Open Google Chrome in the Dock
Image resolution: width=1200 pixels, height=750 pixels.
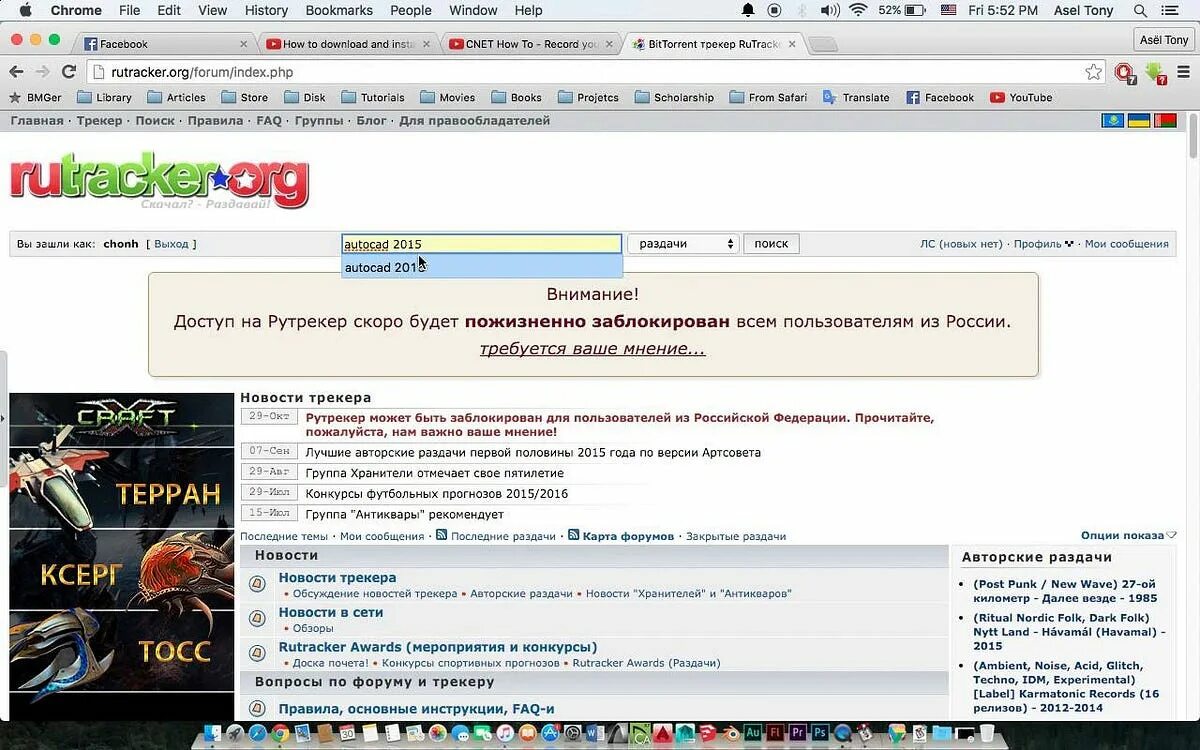(x=281, y=734)
